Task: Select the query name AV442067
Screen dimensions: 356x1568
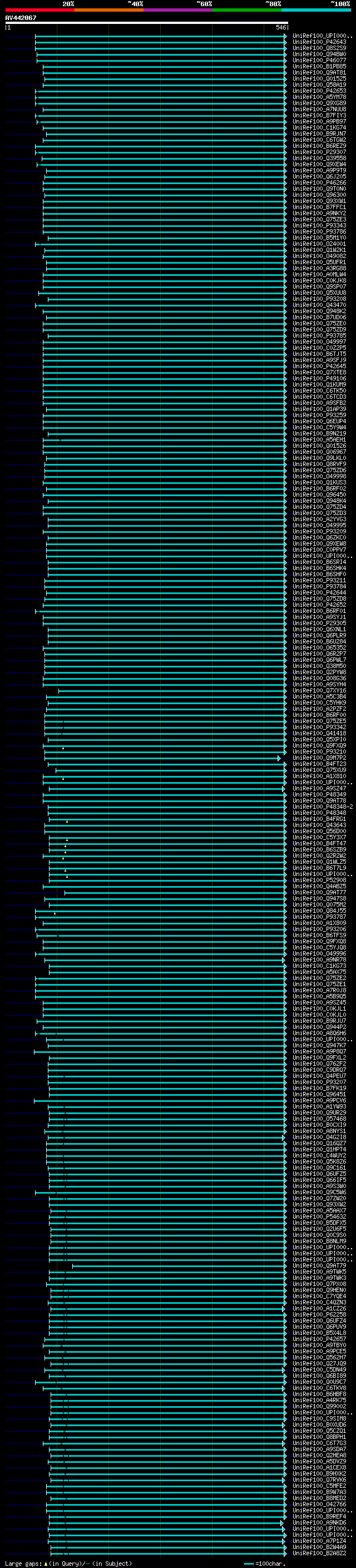Action: (21, 18)
